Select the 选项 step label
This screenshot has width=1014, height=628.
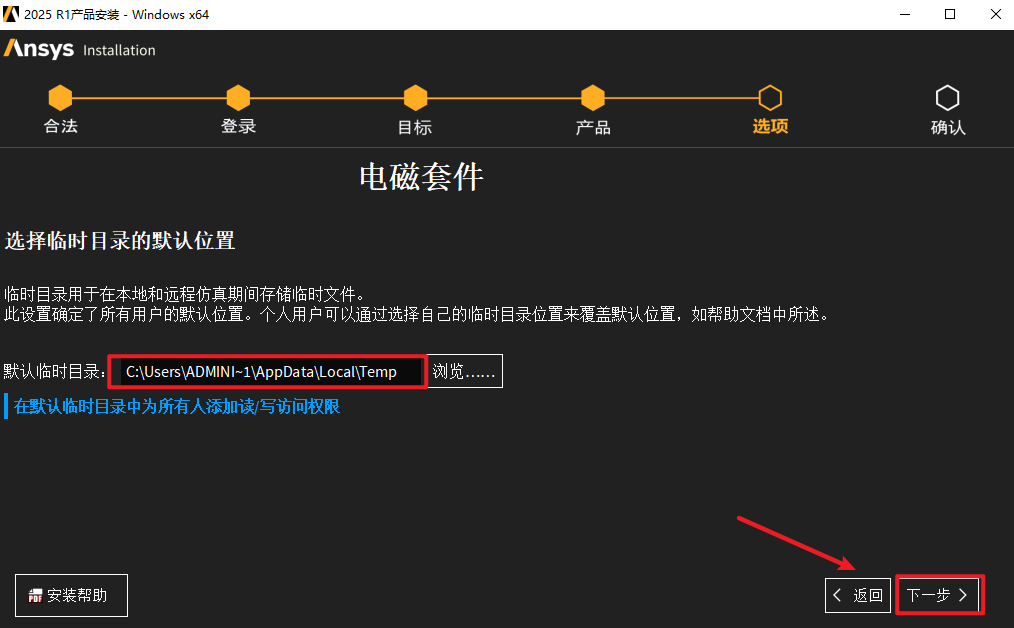pyautogui.click(x=770, y=126)
